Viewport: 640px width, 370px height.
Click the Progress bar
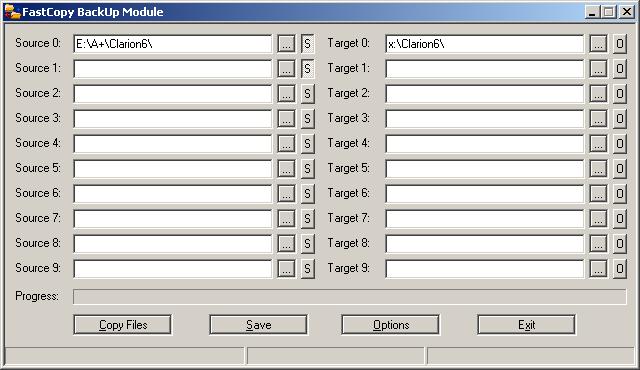point(350,297)
